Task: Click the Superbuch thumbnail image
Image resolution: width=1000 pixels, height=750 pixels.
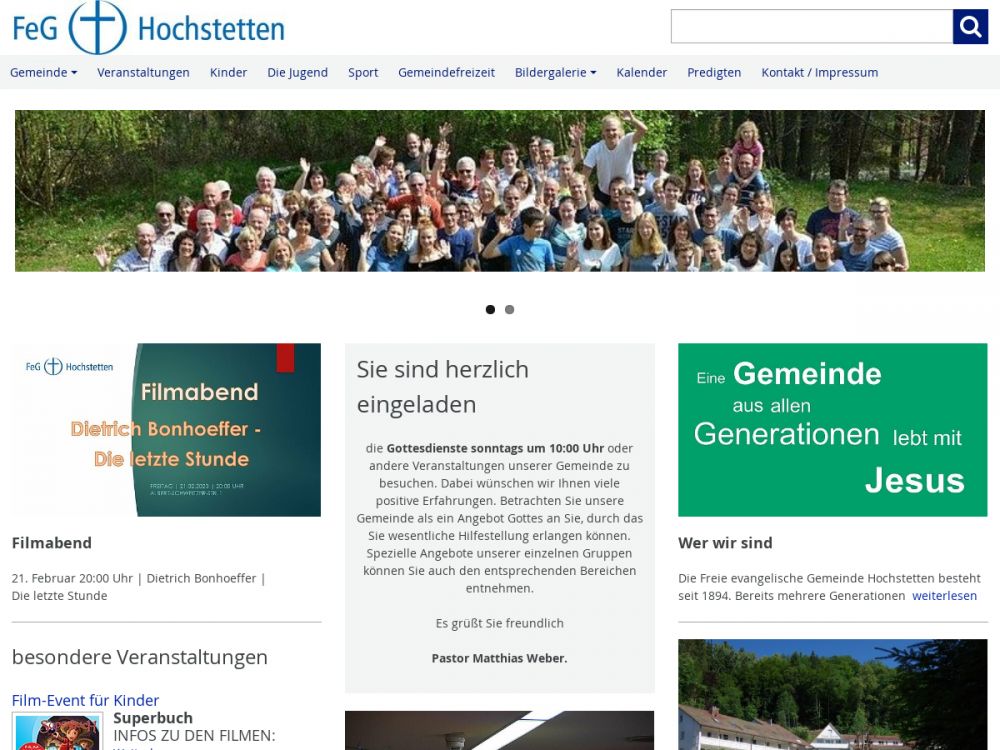Action: click(x=57, y=732)
